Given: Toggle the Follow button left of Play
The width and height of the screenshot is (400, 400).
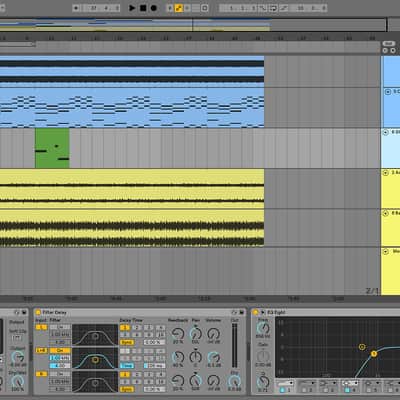Looking at the screenshot, I should tap(76, 8).
